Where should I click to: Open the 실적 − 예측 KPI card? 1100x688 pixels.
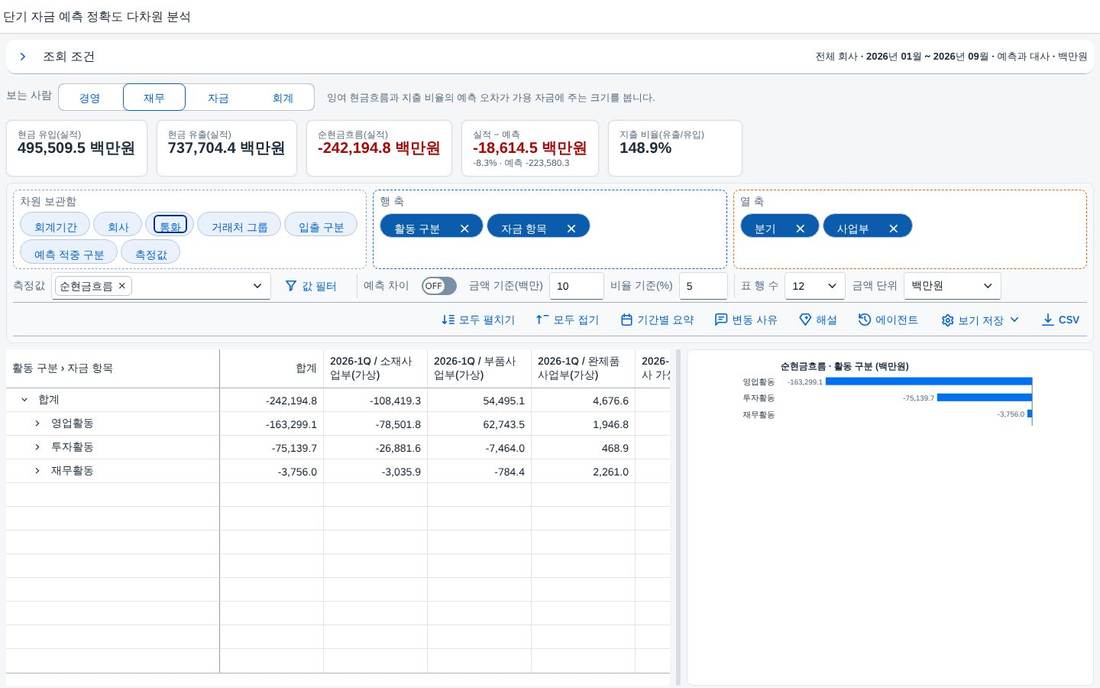[x=530, y=148]
